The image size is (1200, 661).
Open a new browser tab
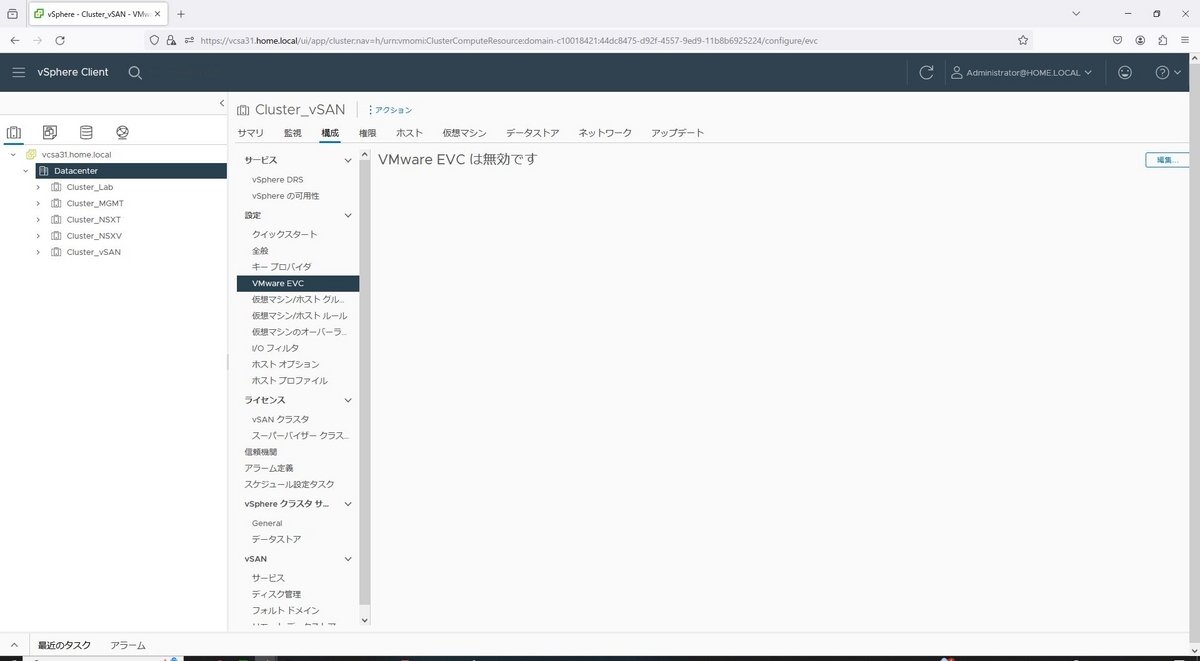pyautogui.click(x=181, y=14)
